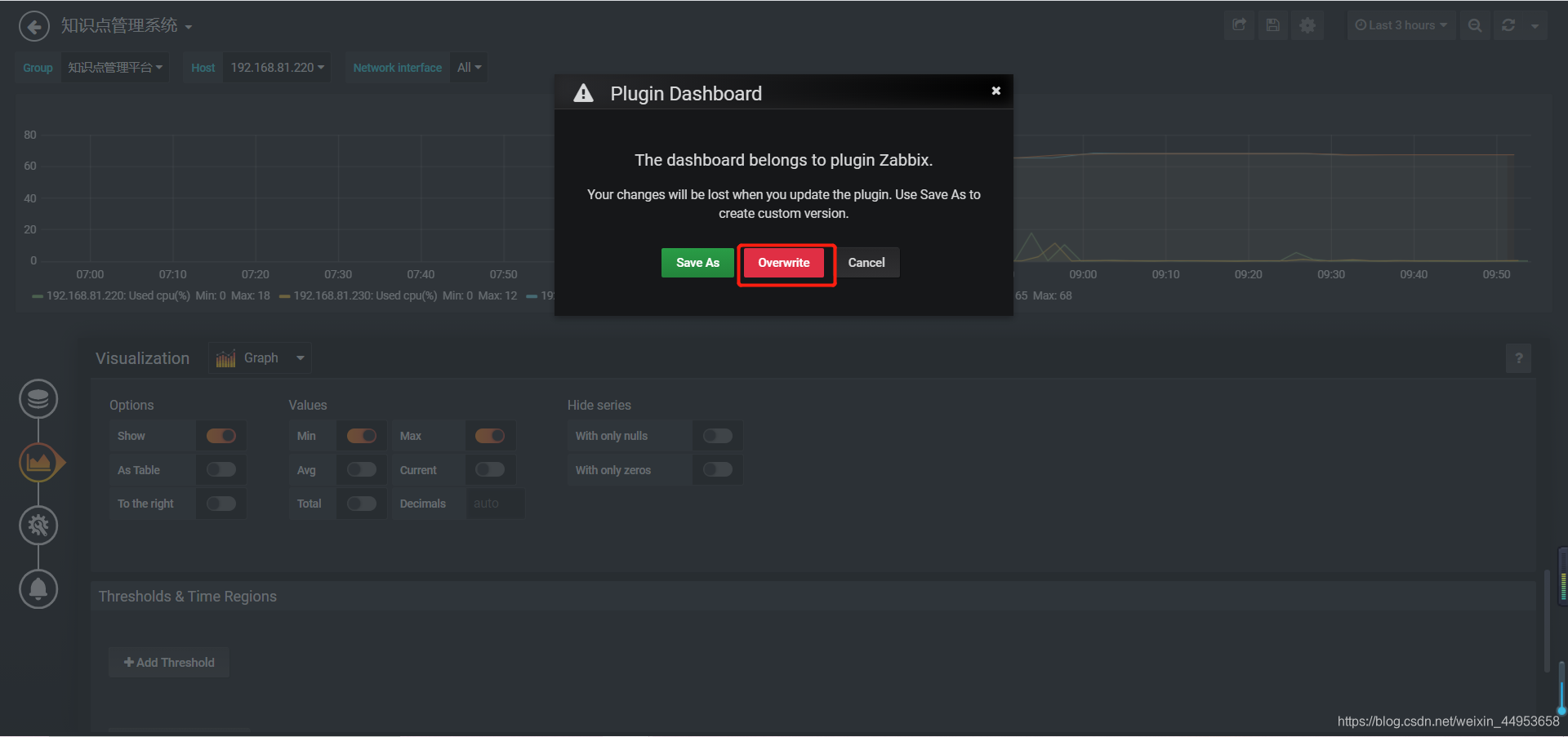The width and height of the screenshot is (1568, 737).
Task: Open the General gear icon in sidebar
Action: coord(38,526)
